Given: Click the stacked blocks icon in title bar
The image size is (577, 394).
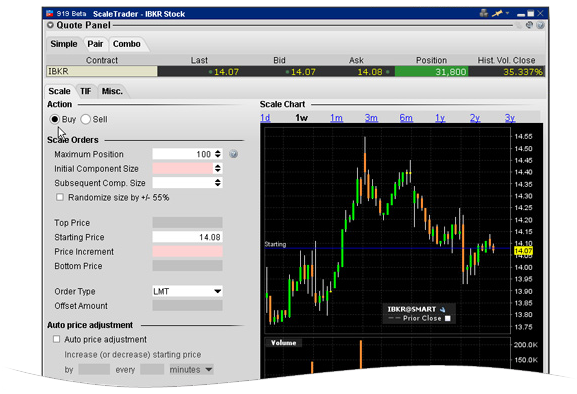Looking at the screenshot, I should [x=484, y=14].
